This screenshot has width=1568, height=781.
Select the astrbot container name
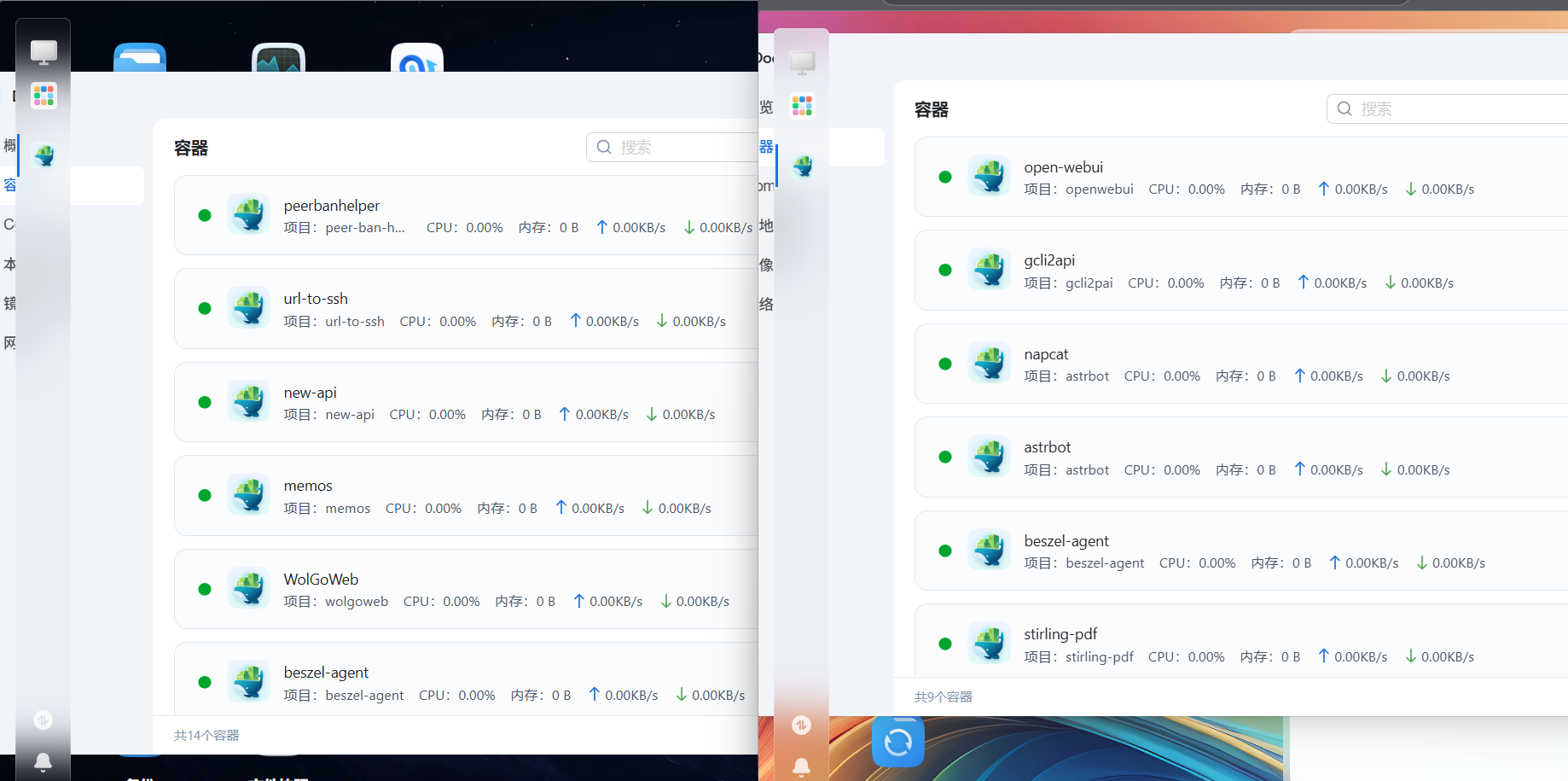coord(1048,447)
